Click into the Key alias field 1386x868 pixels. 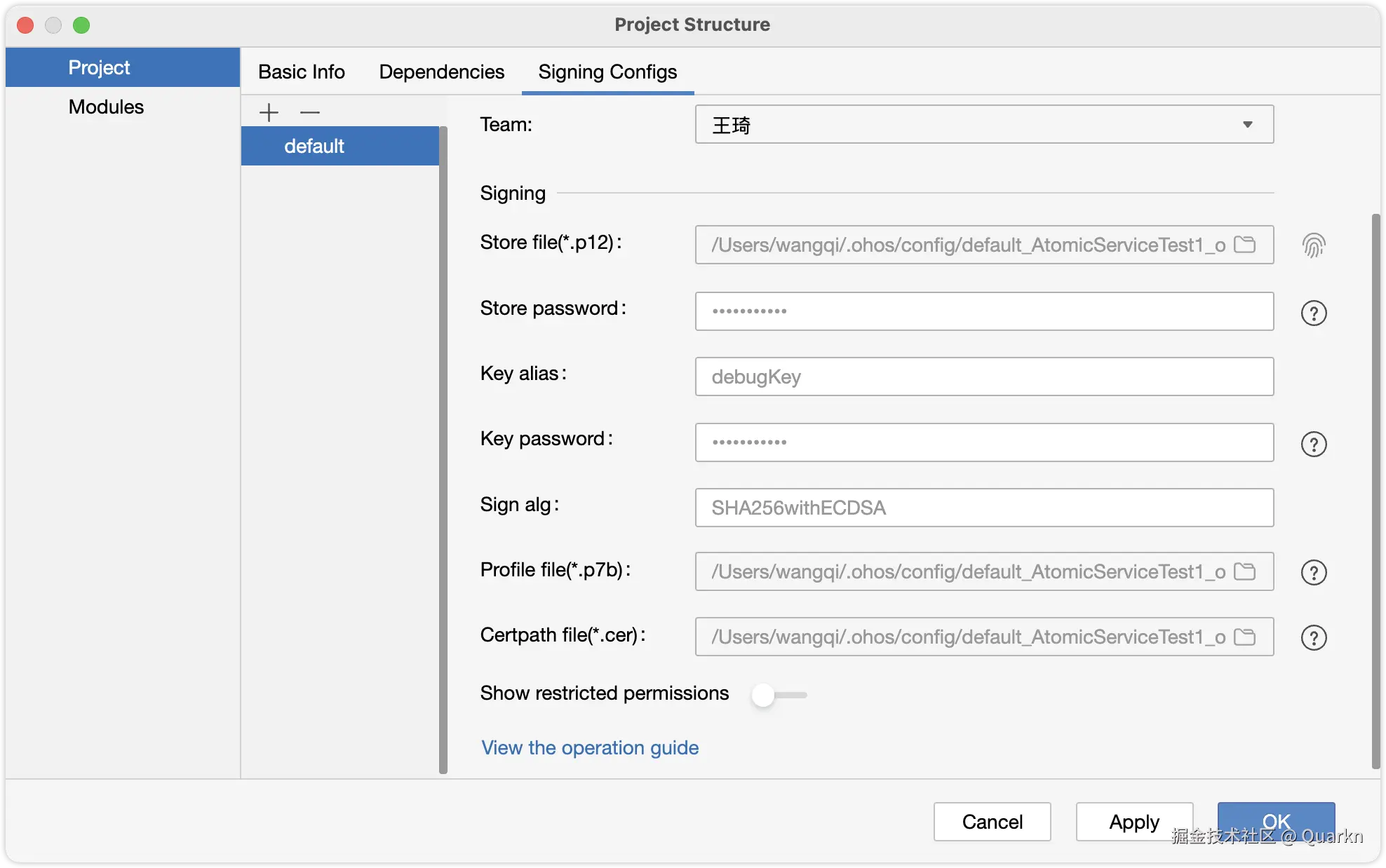[983, 377]
